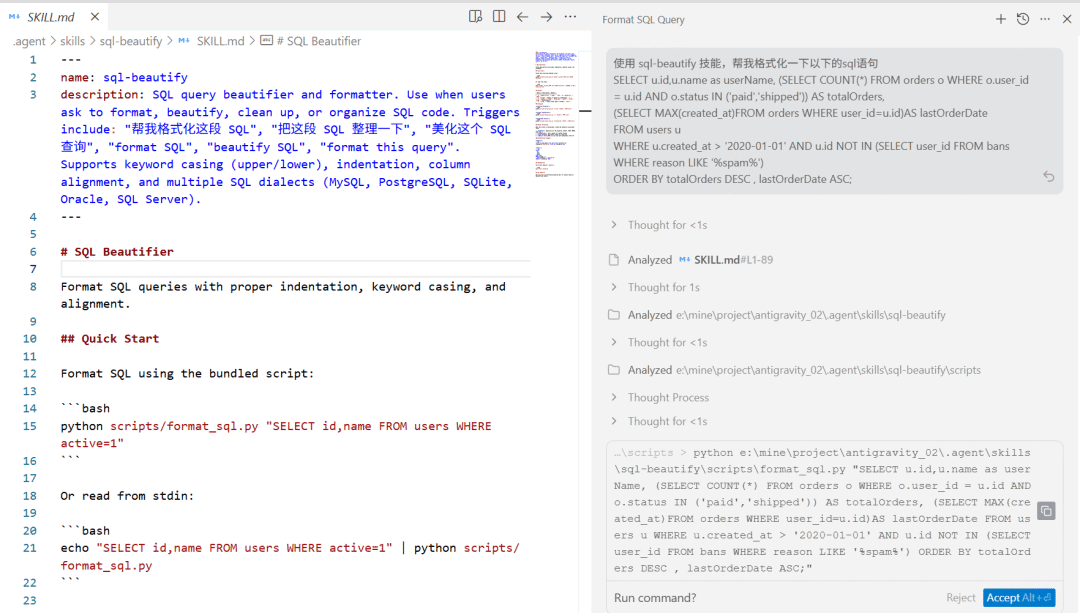Close the Format SQL Query panel

(1067, 19)
